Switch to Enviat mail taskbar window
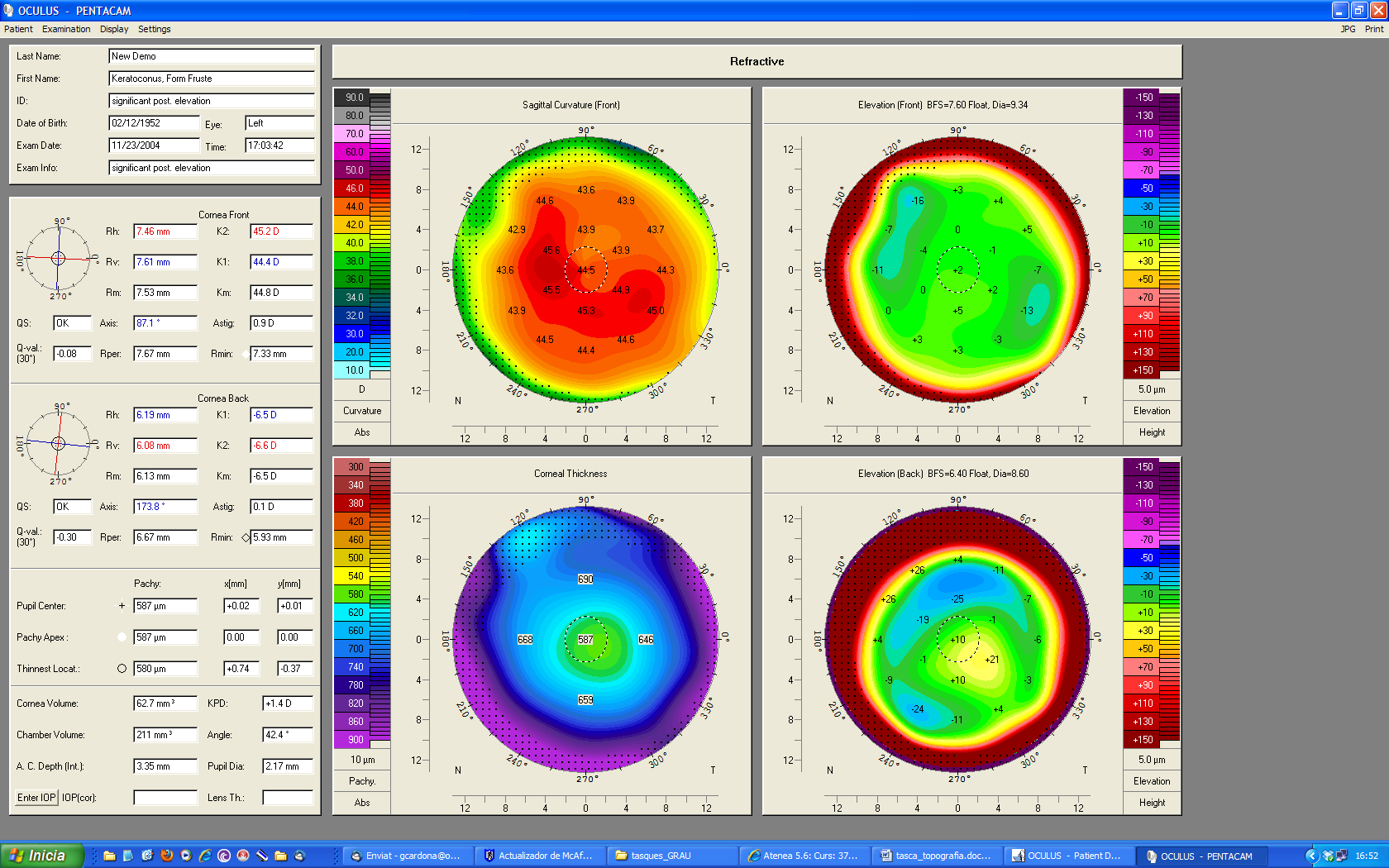This screenshot has height=868, width=1389. point(408,856)
